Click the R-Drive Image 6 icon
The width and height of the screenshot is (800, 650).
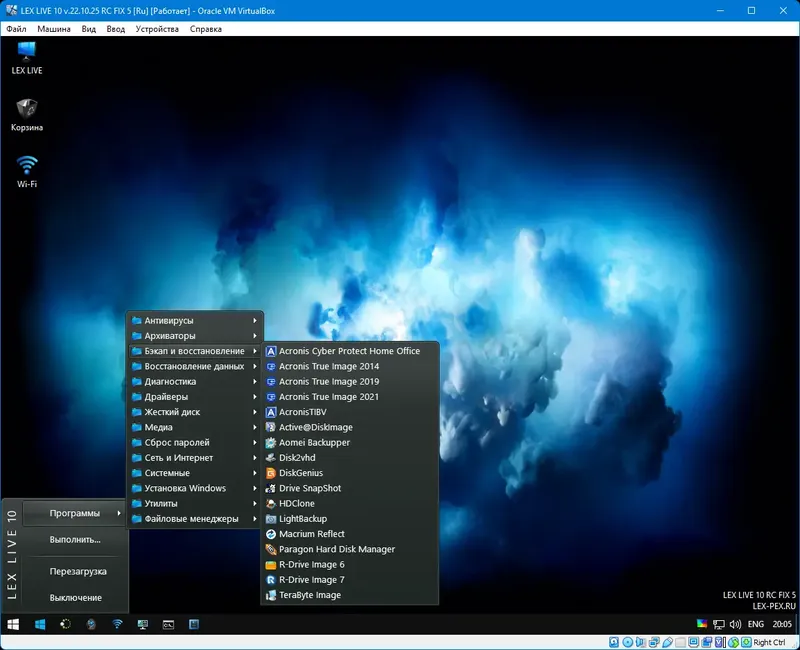pos(271,565)
